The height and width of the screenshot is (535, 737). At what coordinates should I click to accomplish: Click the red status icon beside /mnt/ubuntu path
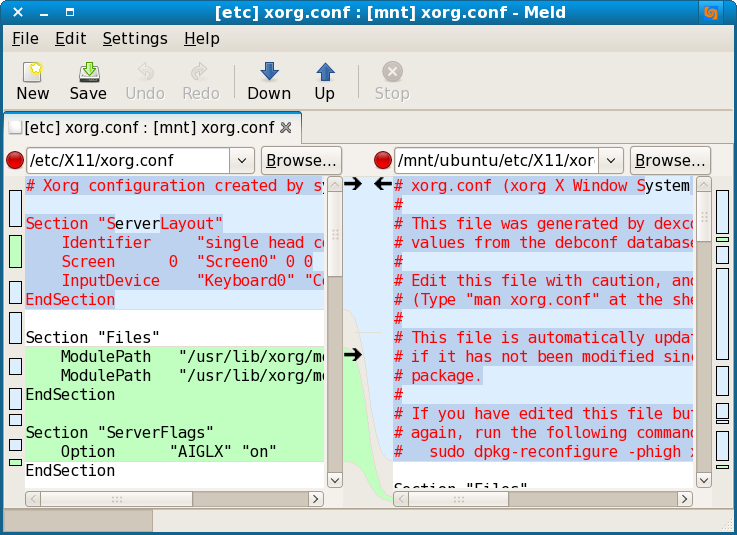pos(383,160)
